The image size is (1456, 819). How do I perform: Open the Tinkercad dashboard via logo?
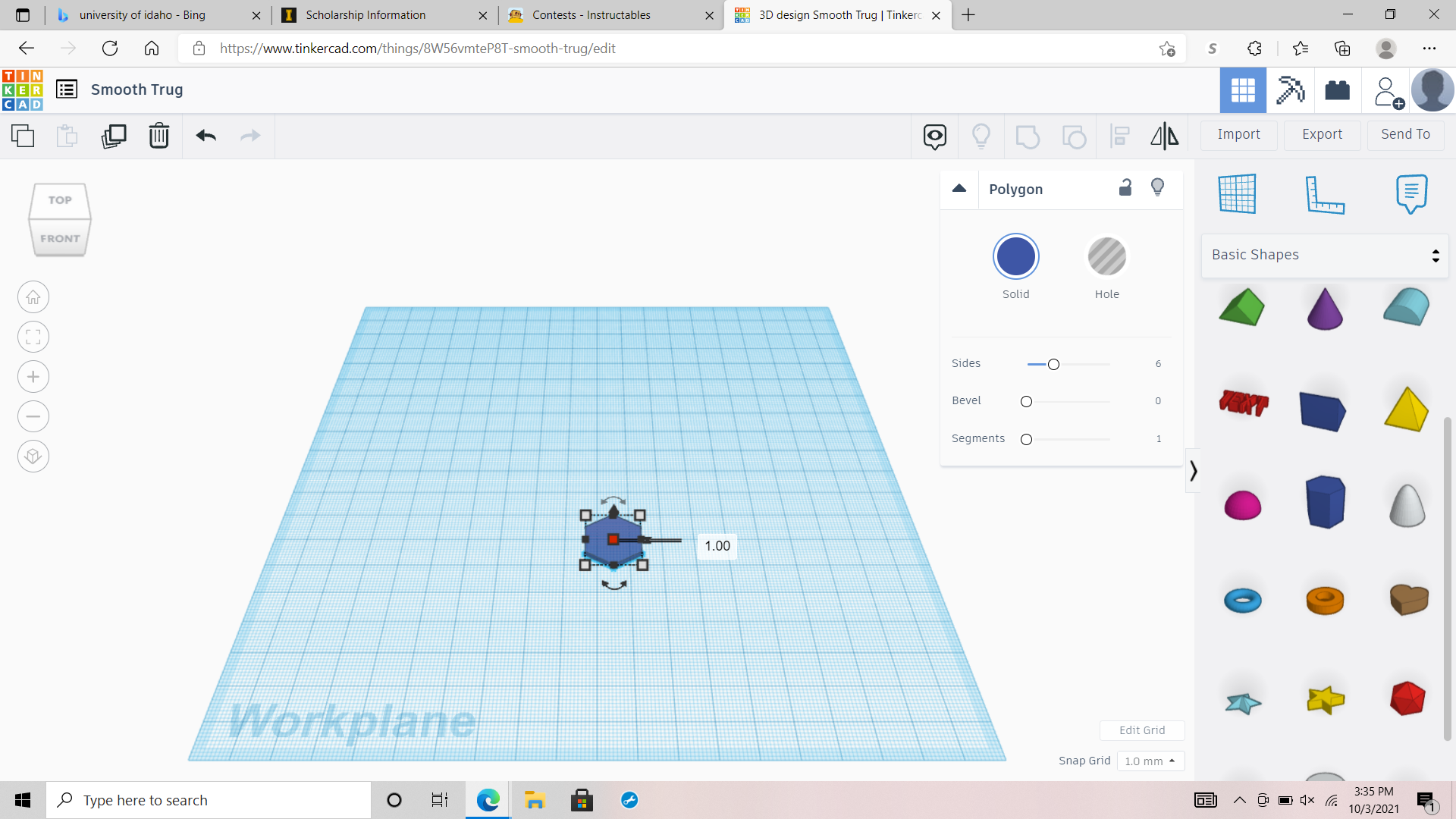20,89
